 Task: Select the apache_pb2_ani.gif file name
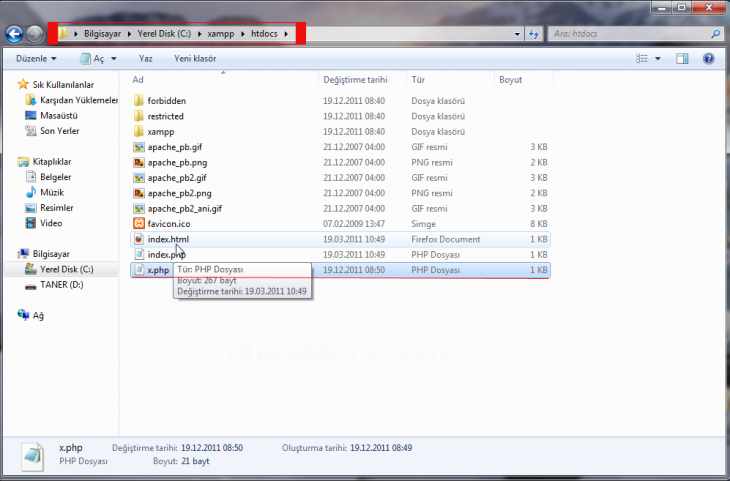184,208
